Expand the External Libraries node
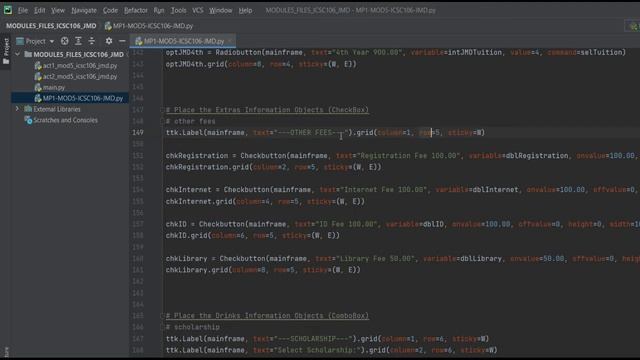The width and height of the screenshot is (640, 360). coord(18,109)
